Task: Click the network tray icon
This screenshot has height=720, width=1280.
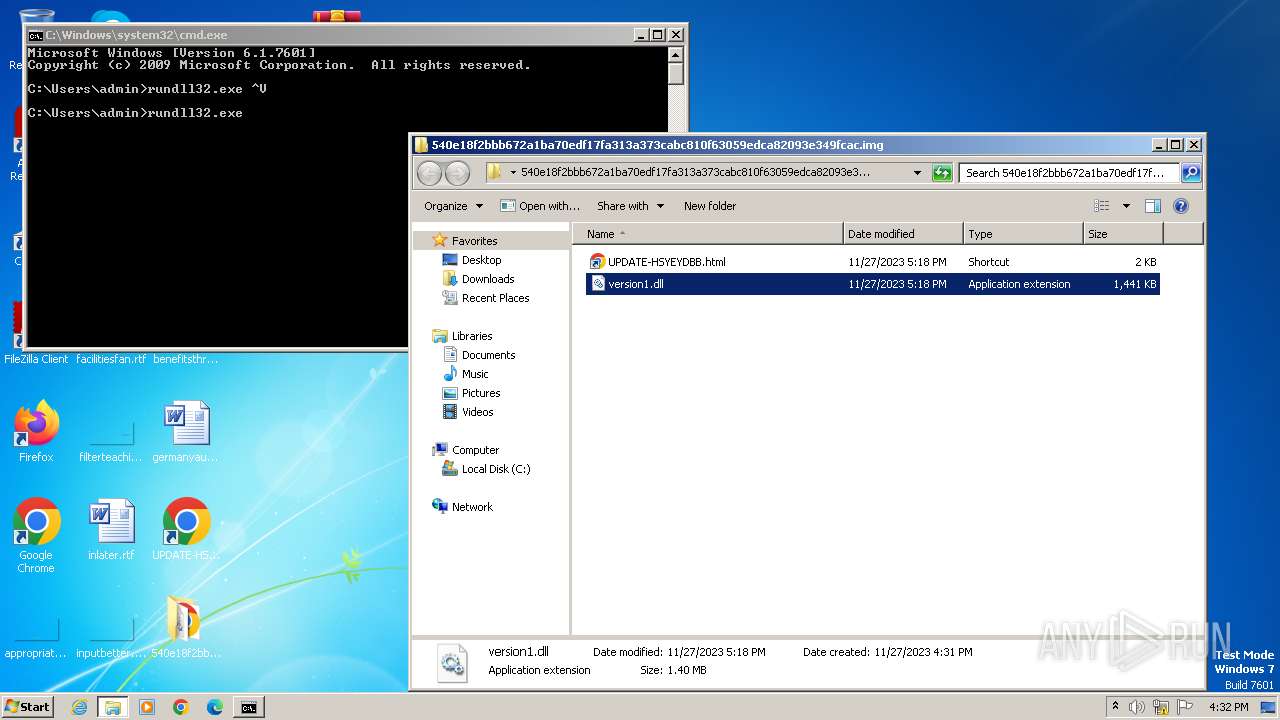Action: [1160, 707]
